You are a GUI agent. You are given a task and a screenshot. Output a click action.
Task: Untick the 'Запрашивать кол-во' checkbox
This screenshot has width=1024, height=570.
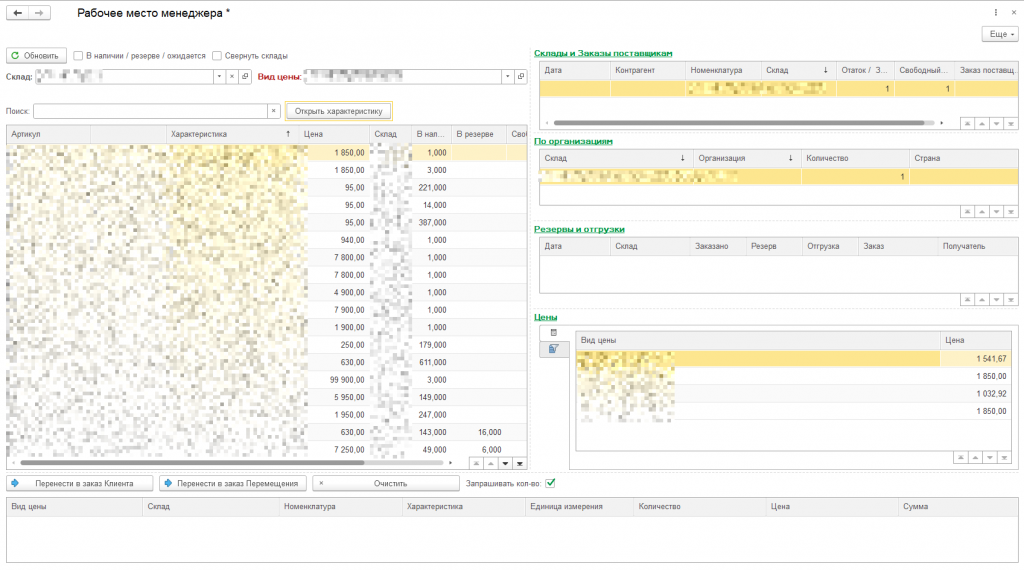coord(550,483)
